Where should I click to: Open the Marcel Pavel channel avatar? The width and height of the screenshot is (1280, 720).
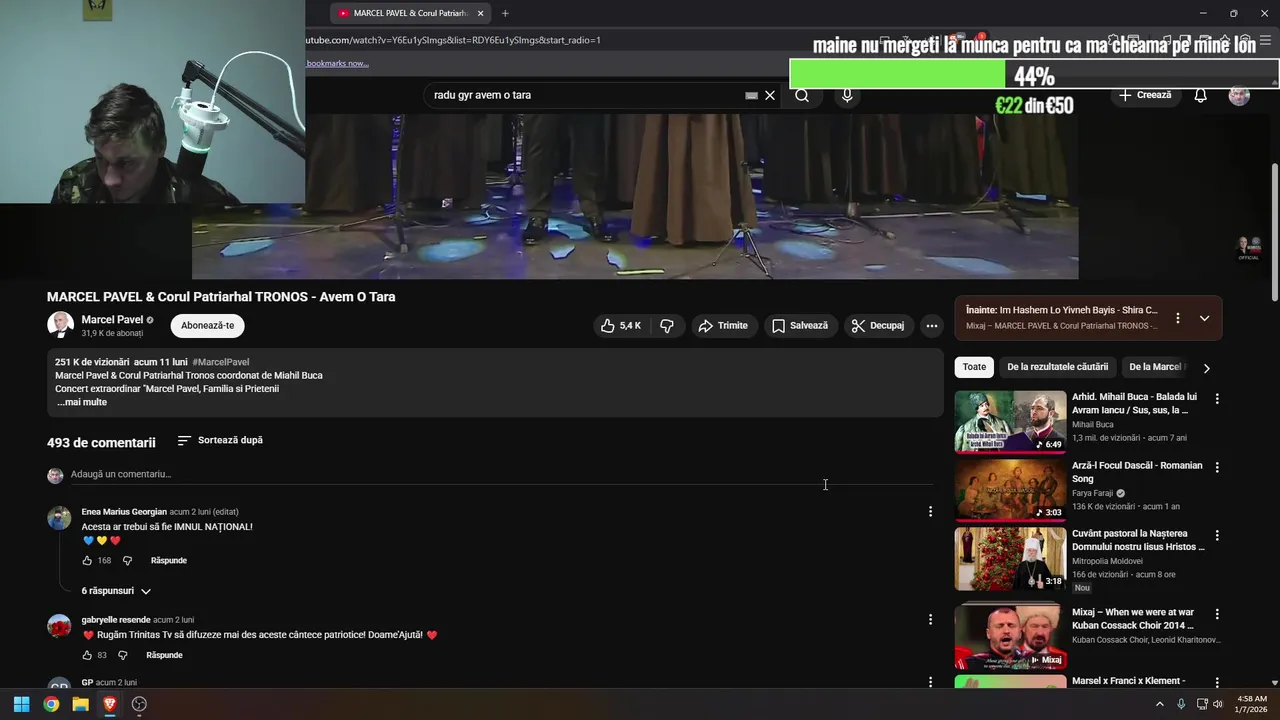[x=60, y=325]
